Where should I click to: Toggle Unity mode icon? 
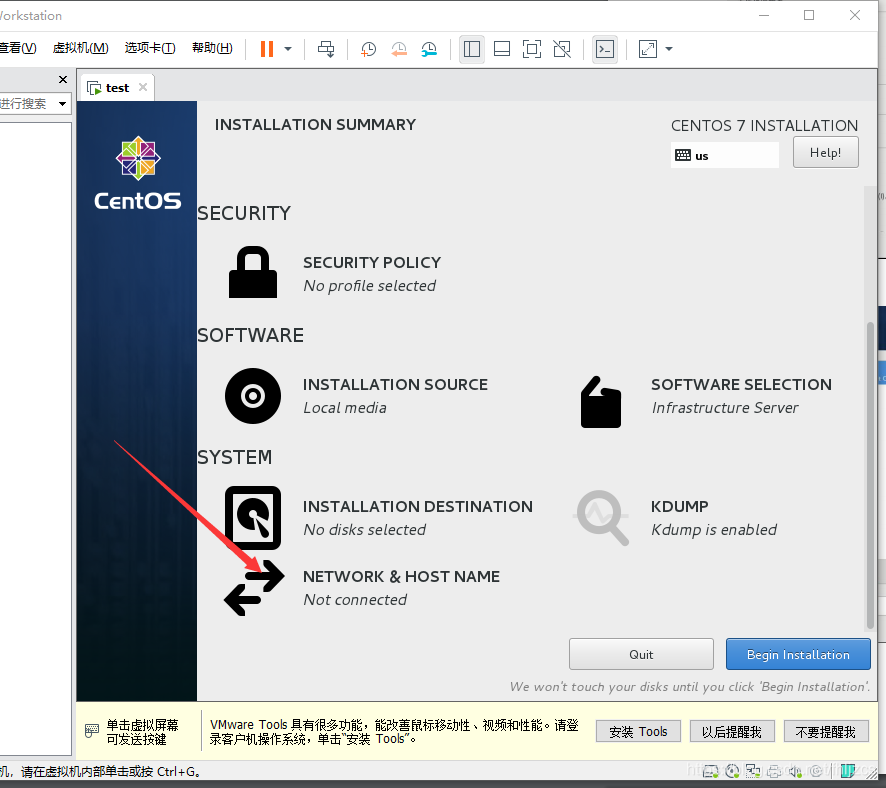pyautogui.click(x=562, y=49)
